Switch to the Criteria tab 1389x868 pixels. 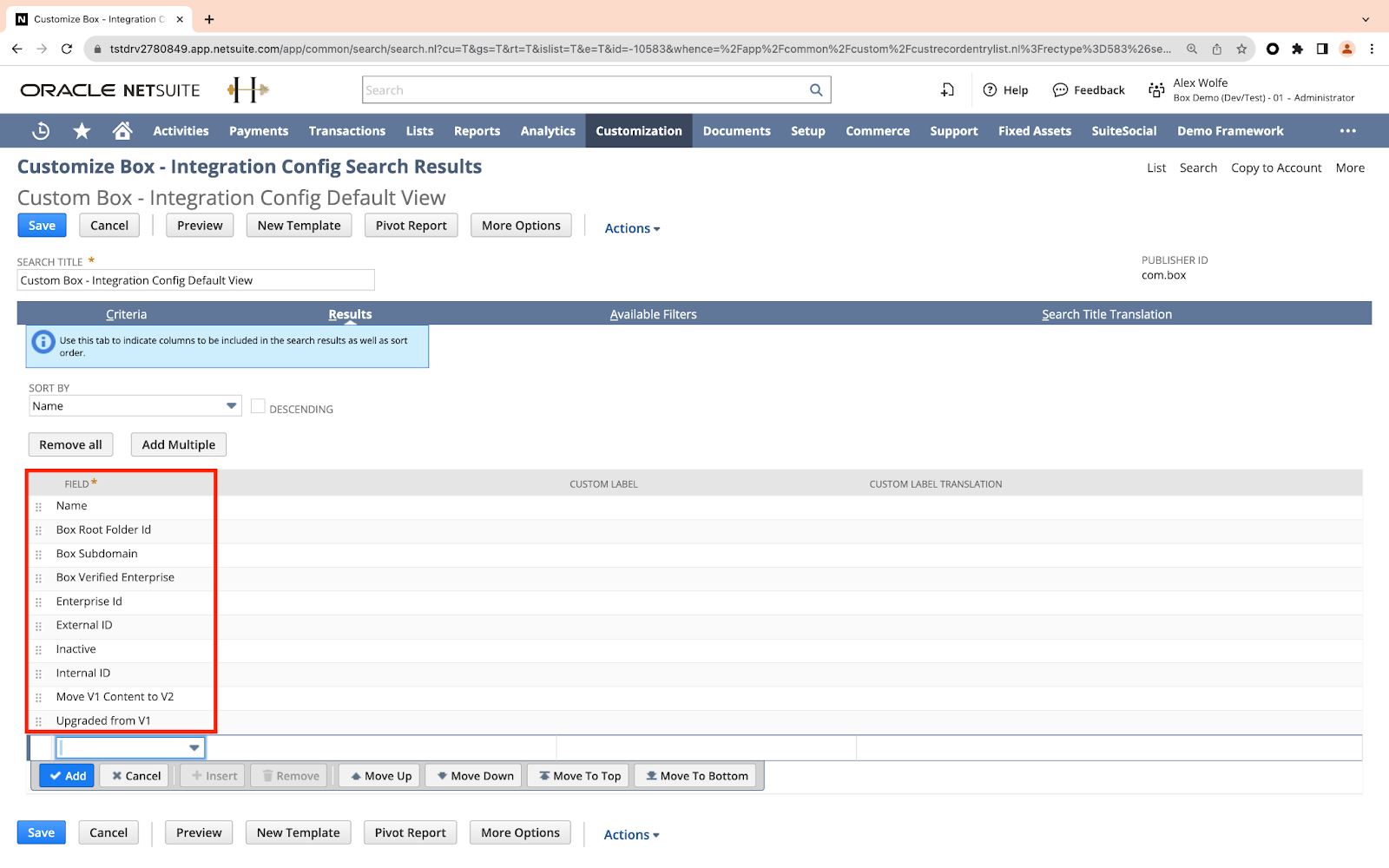point(127,314)
